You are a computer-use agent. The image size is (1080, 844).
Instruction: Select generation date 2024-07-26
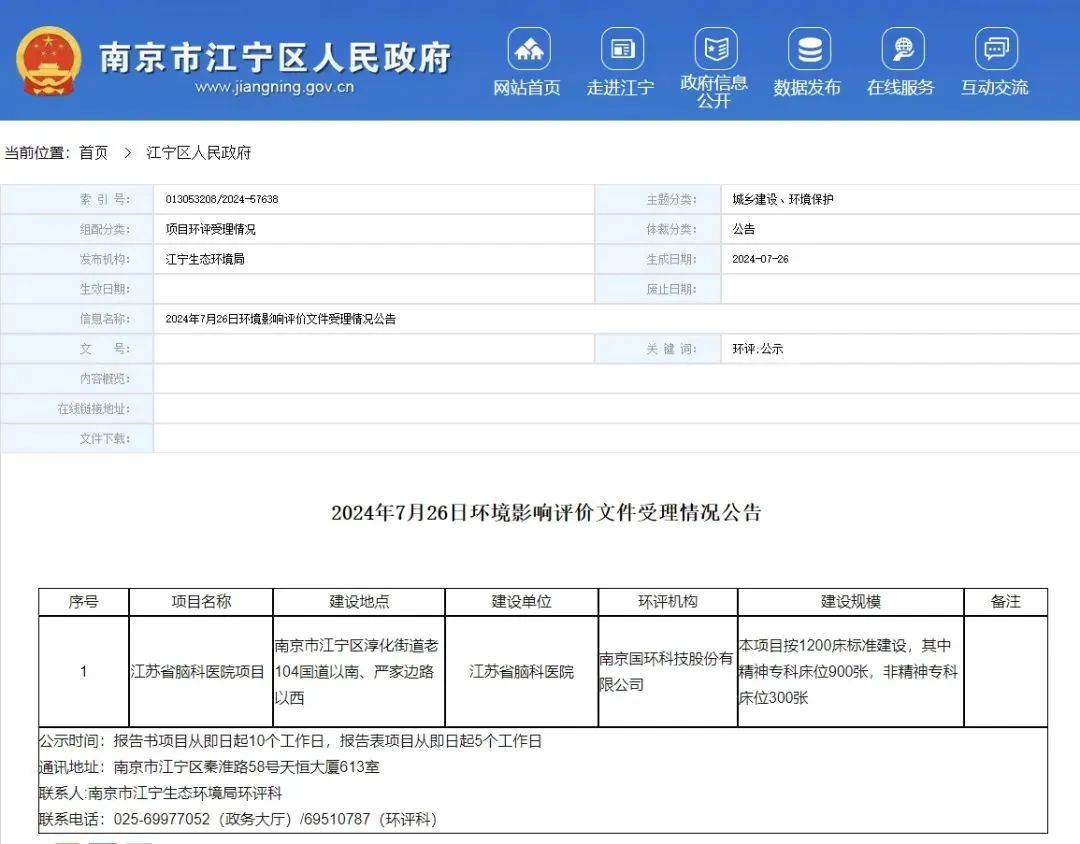click(x=760, y=259)
